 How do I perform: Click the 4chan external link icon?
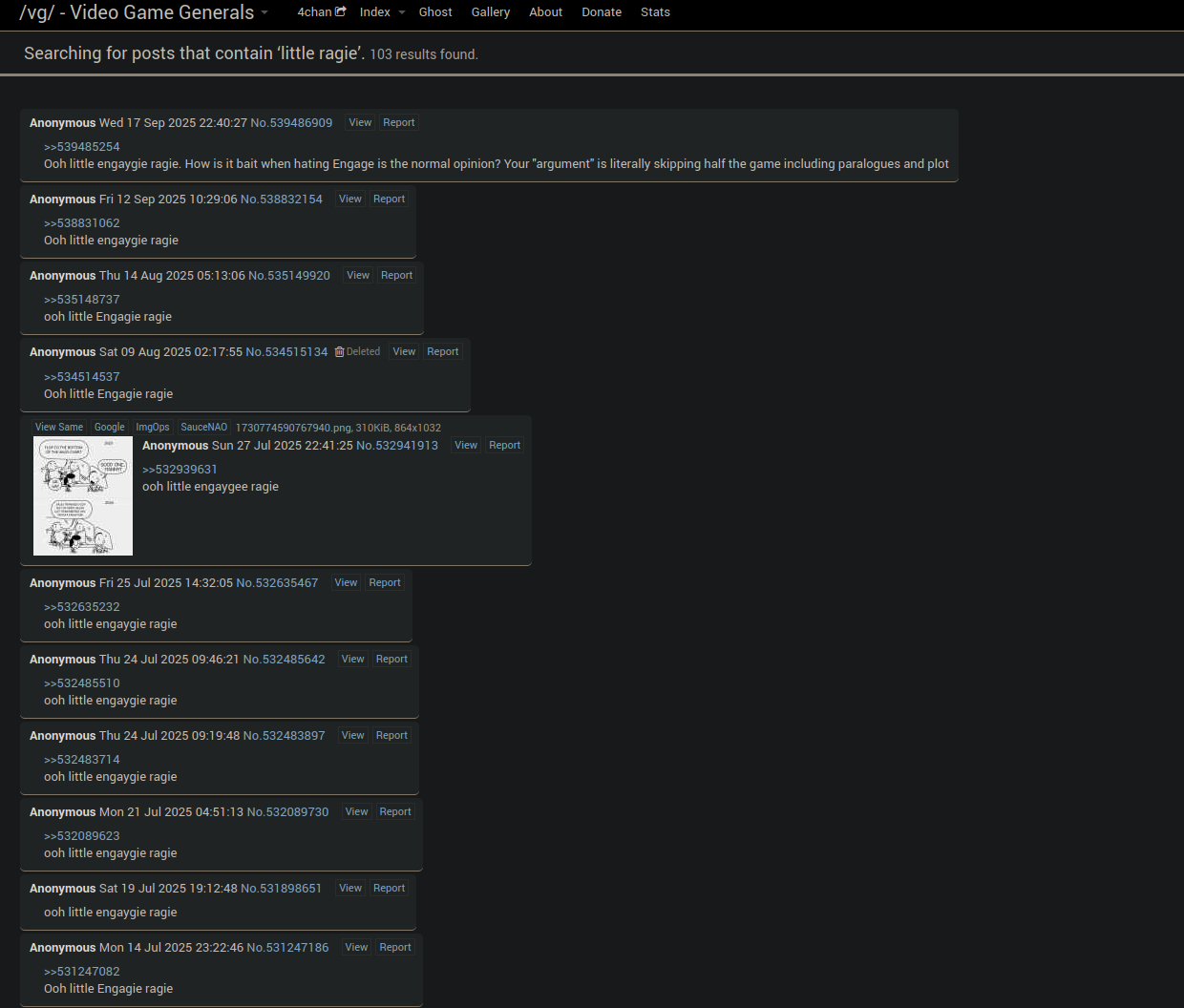tap(341, 11)
